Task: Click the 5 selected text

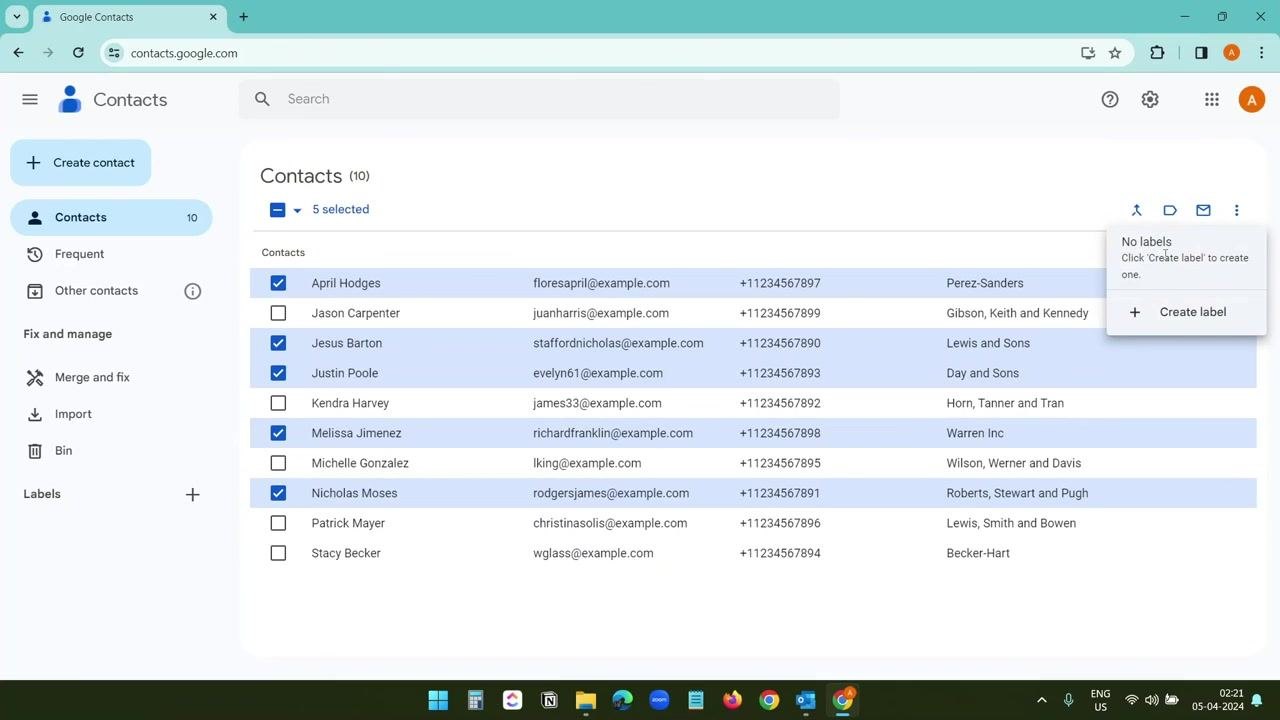Action: [x=340, y=210]
